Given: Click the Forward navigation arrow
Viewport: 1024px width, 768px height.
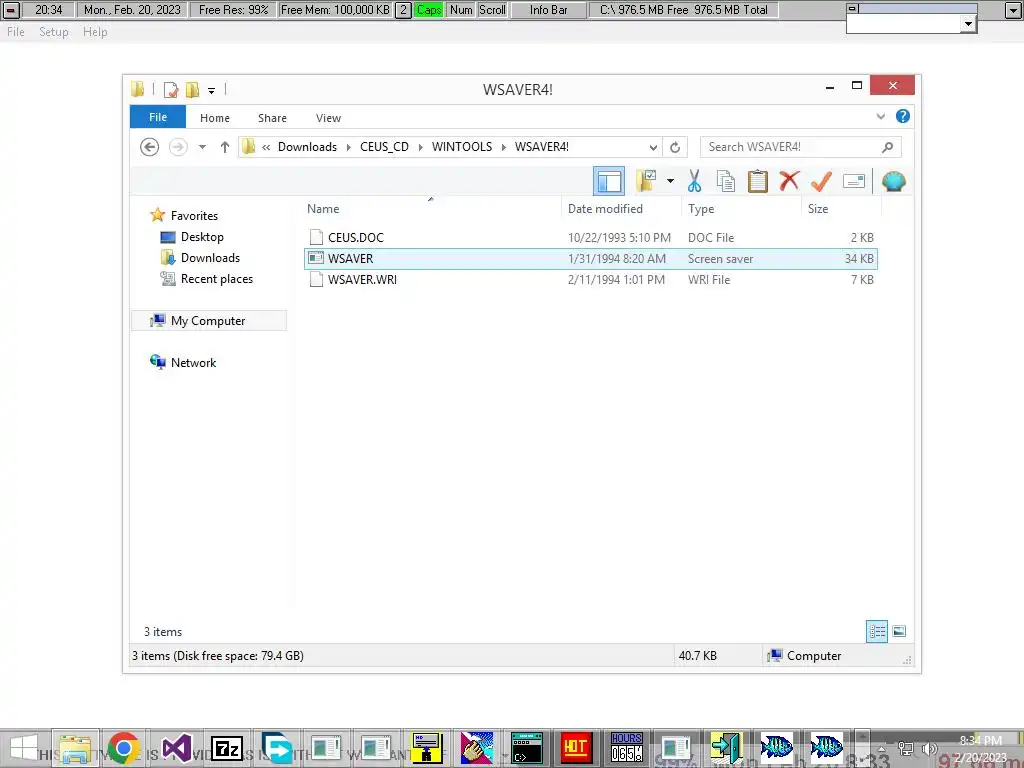Looking at the screenshot, I should (178, 147).
